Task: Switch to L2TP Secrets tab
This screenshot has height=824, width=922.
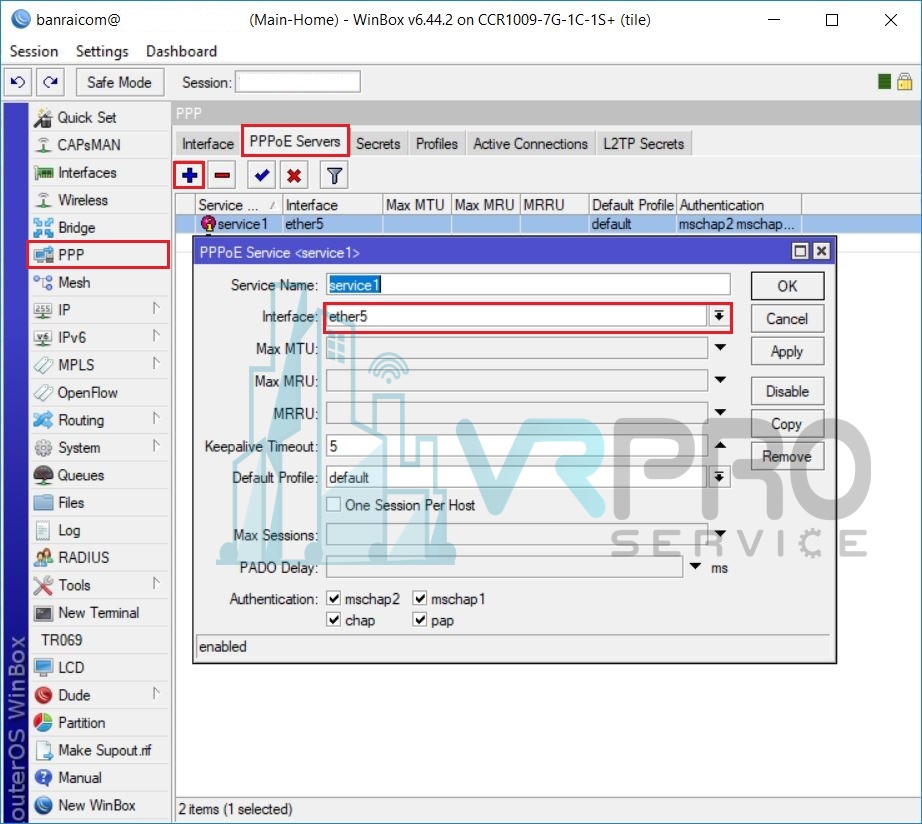Action: (x=643, y=144)
